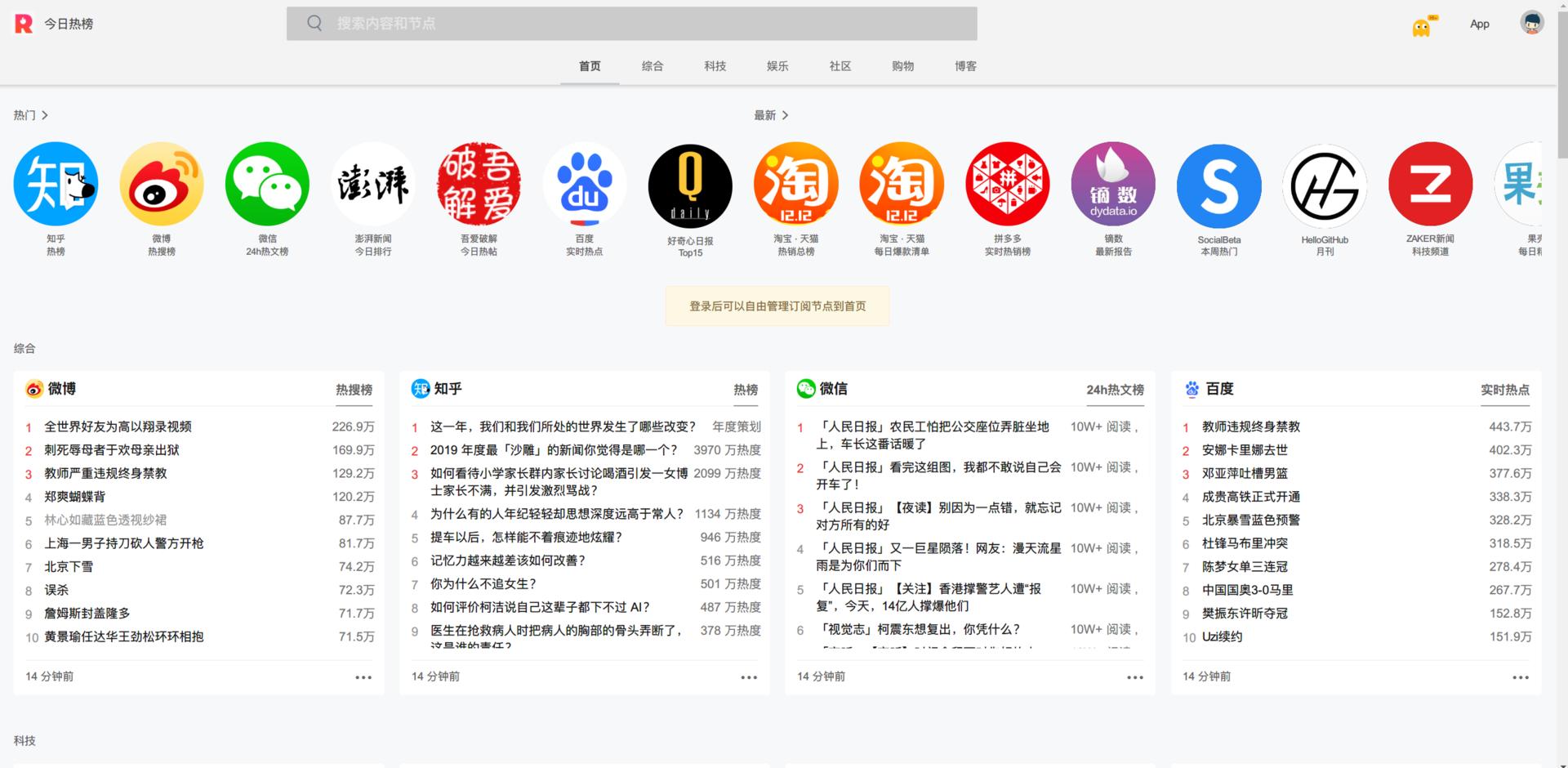Open the HelloGitHub 月刊 icon
The image size is (1568, 768).
[1324, 183]
